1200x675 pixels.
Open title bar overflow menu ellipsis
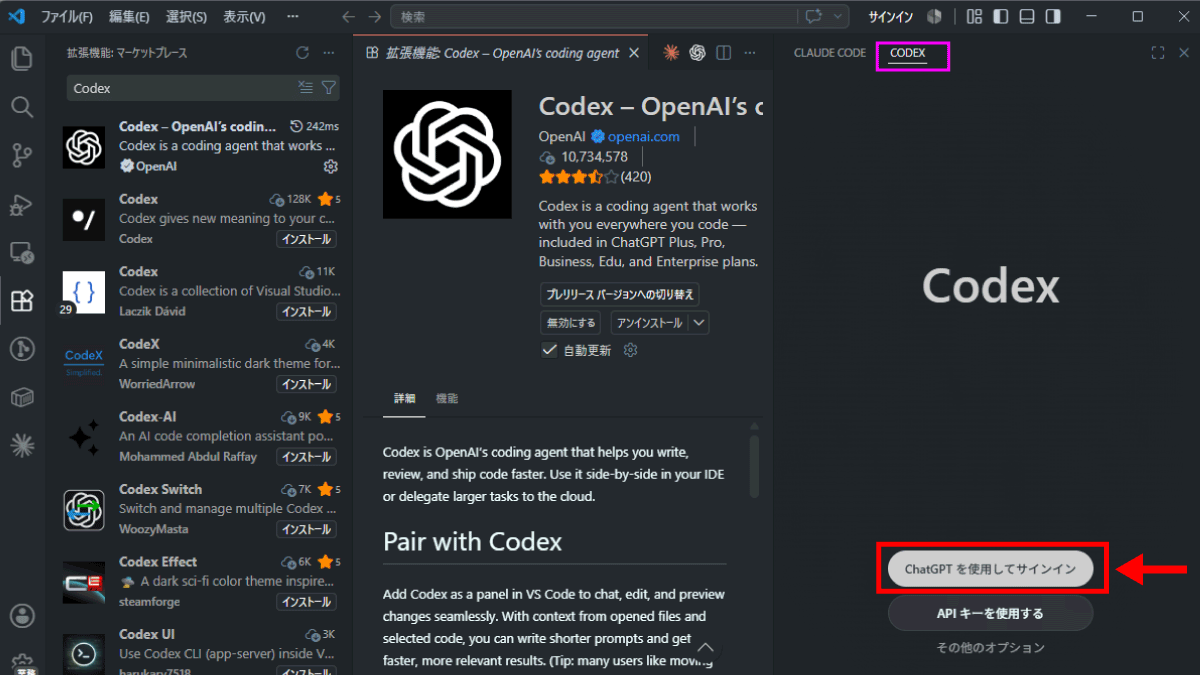tap(292, 17)
